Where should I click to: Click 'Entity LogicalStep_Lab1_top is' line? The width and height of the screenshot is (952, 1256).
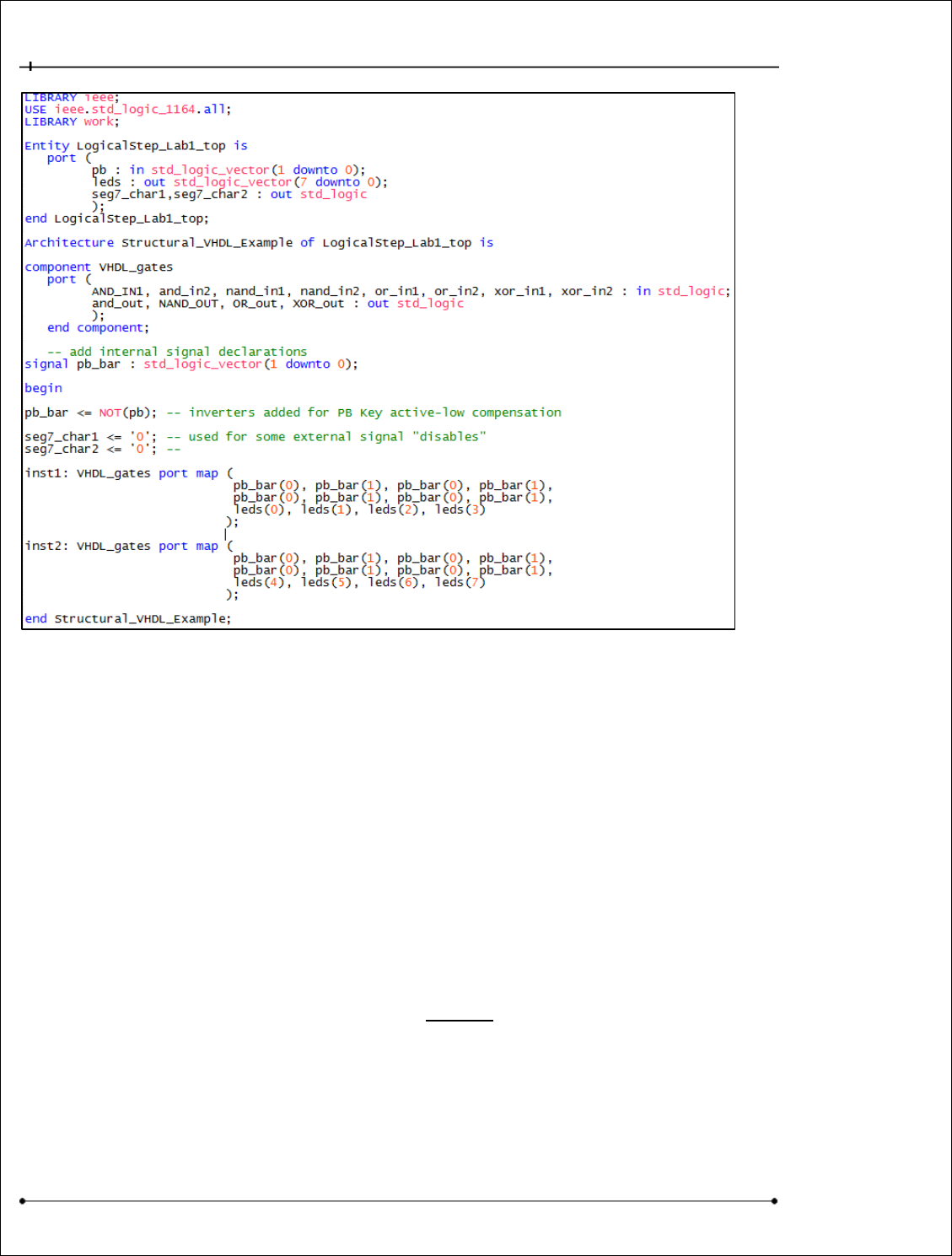point(136,146)
